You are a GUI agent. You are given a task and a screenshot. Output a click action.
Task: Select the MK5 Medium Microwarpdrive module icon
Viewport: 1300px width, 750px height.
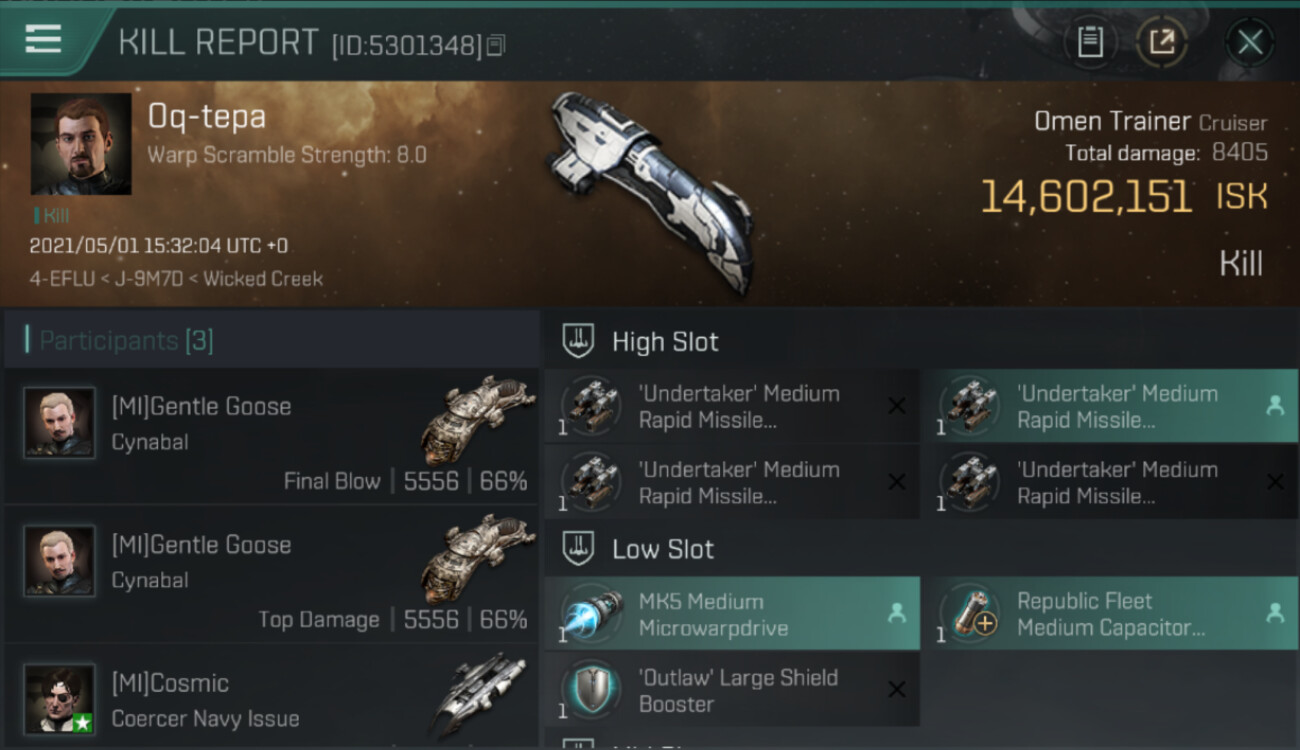point(590,615)
